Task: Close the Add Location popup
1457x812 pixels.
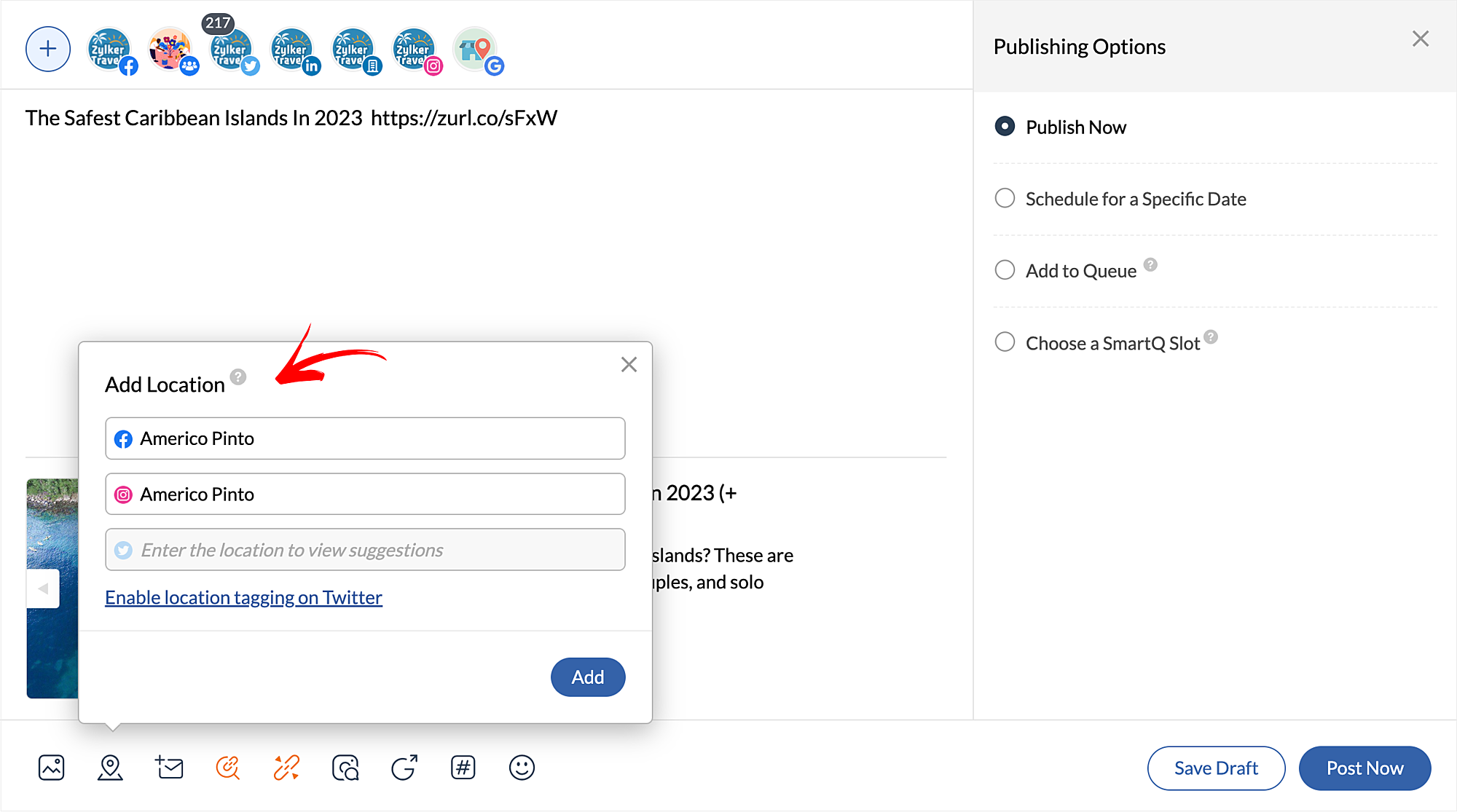Action: (x=629, y=365)
